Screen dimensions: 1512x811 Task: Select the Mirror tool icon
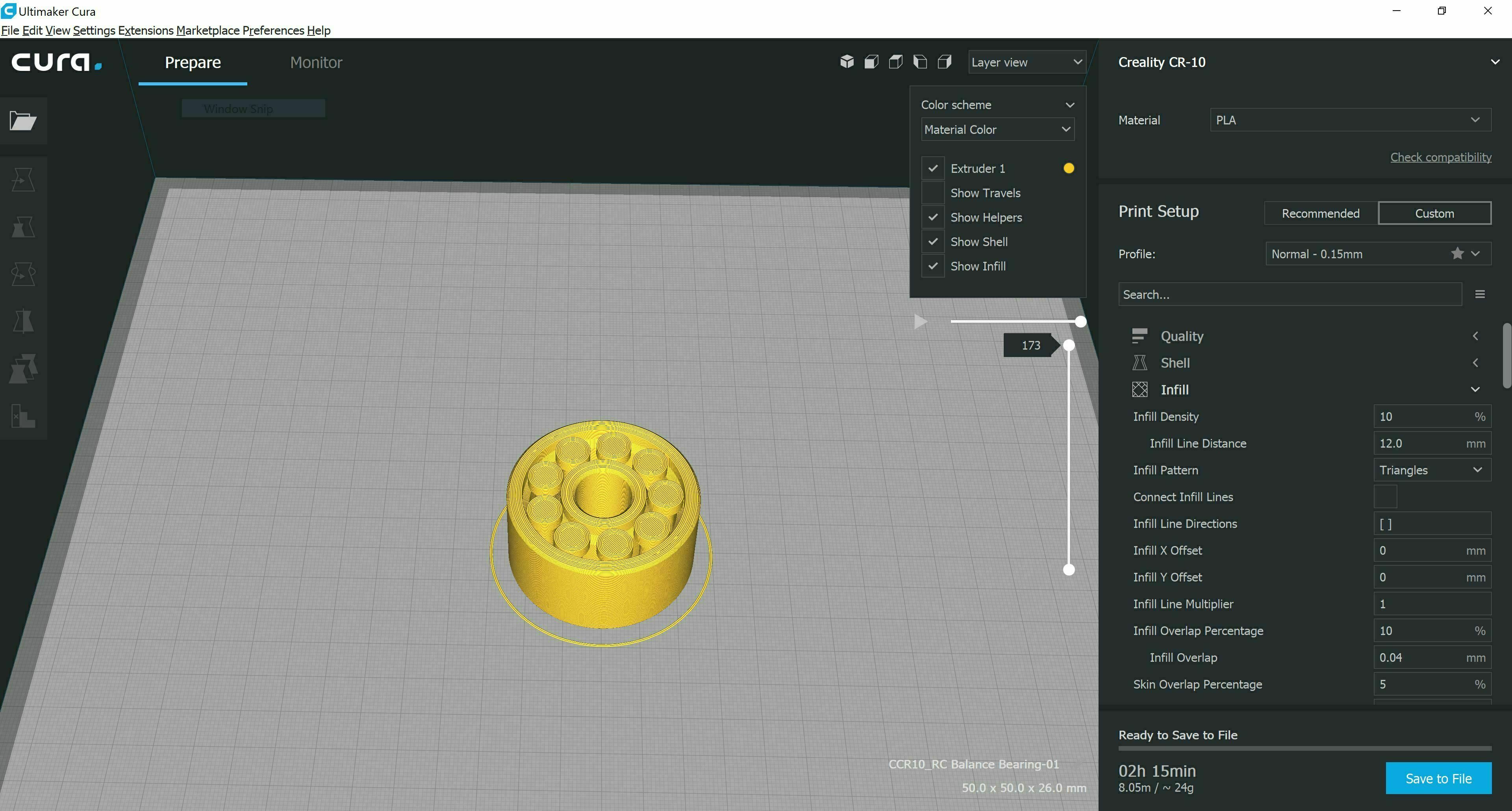23,321
